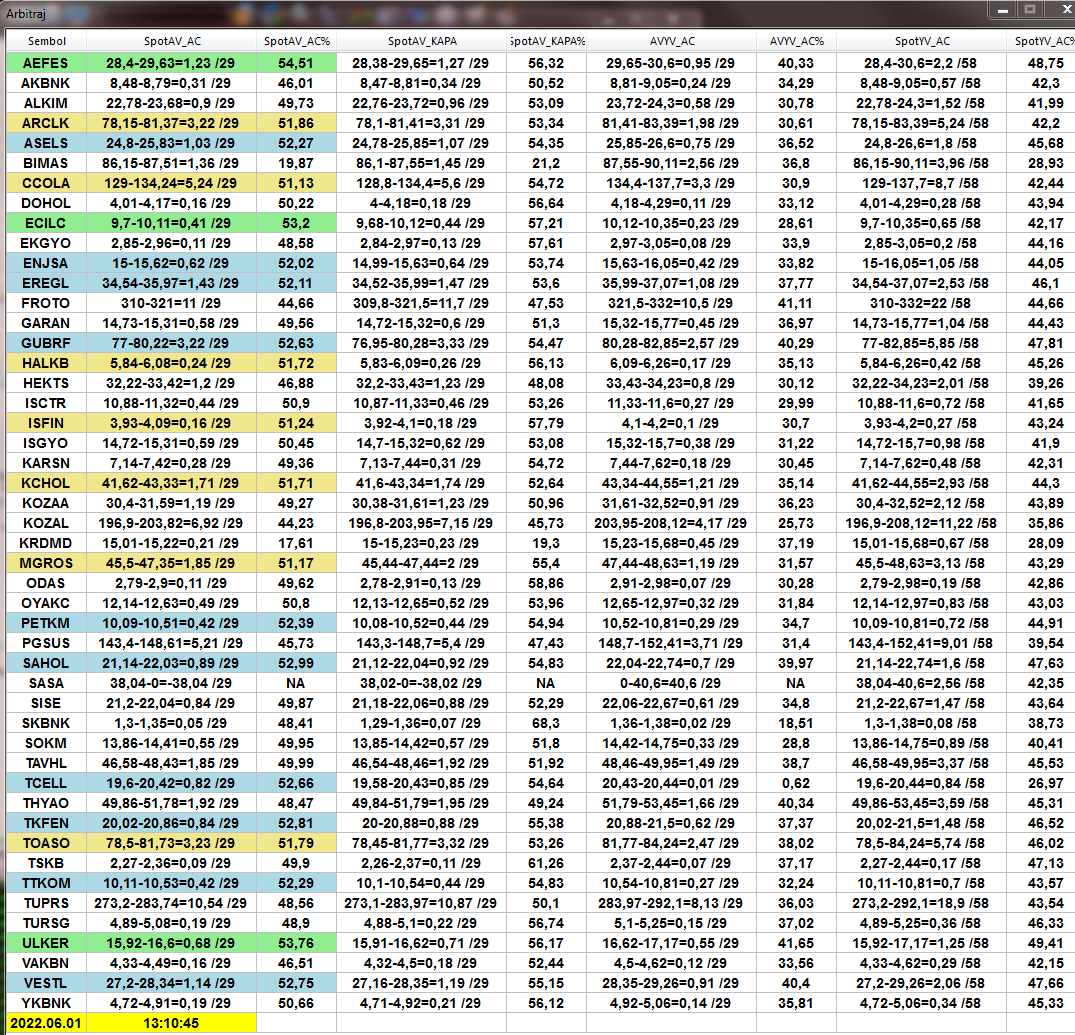Image resolution: width=1075 pixels, height=1035 pixels.
Task: Click the SpotAV_KAPA column header
Action: 422,41
